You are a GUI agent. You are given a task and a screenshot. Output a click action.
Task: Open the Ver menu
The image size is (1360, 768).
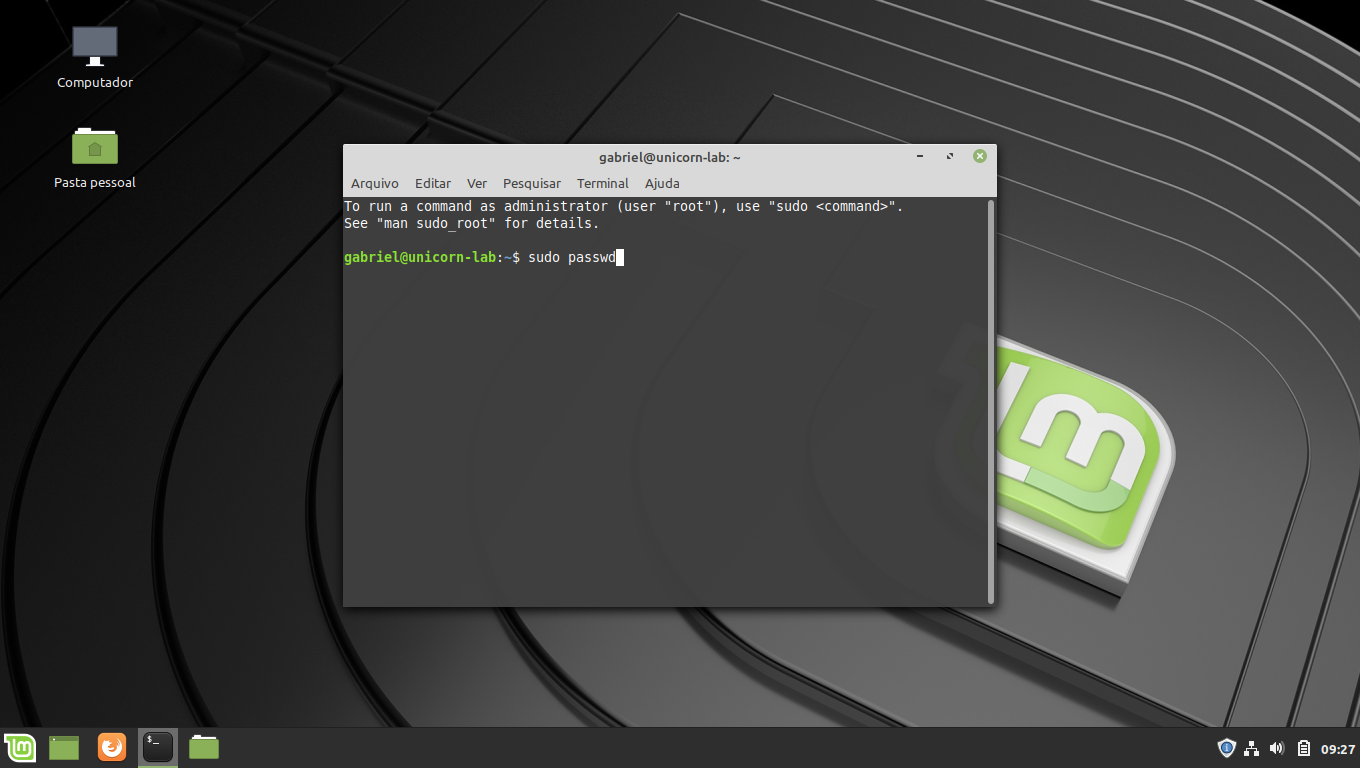[x=477, y=183]
